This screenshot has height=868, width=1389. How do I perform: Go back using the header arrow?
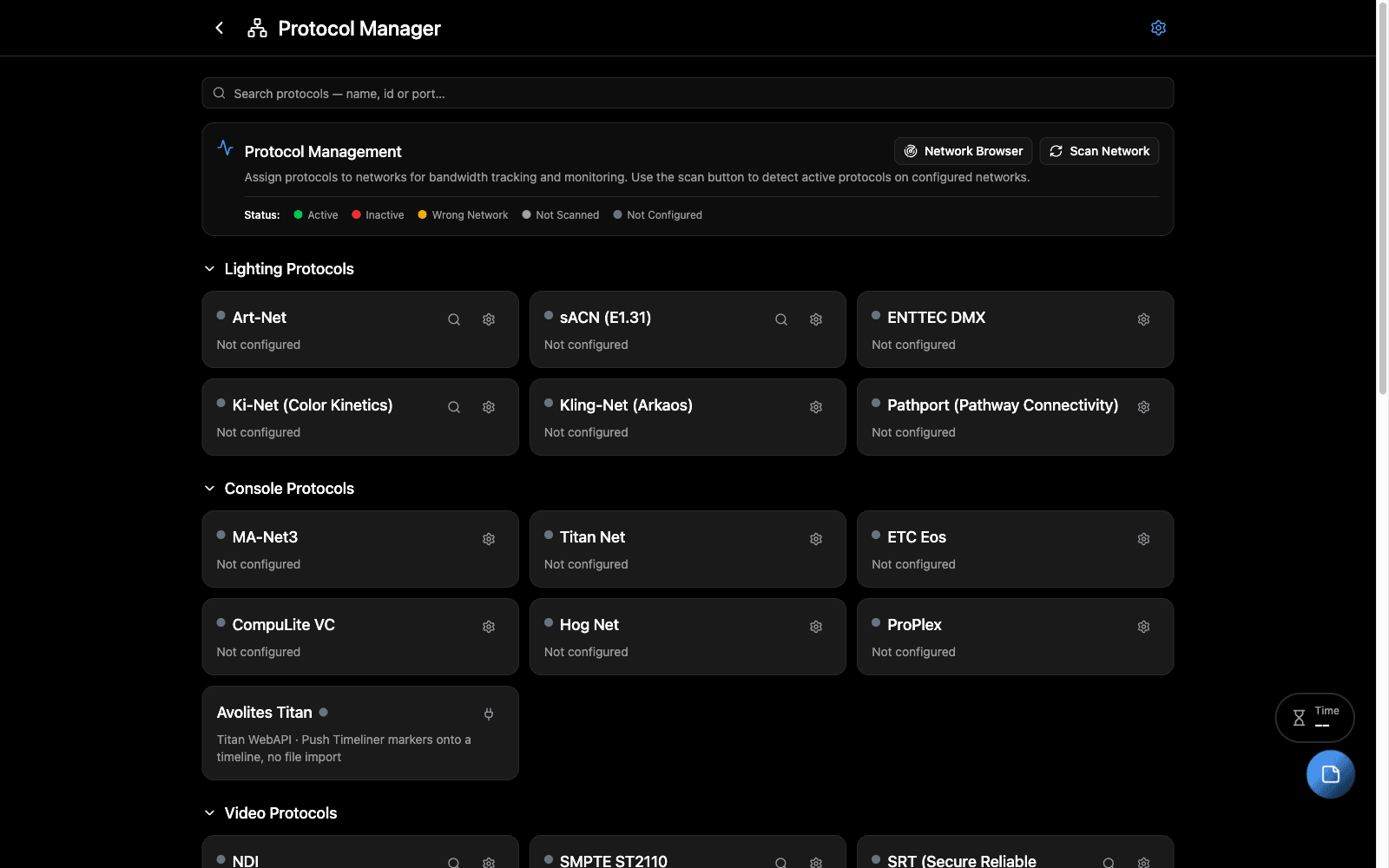pyautogui.click(x=220, y=28)
